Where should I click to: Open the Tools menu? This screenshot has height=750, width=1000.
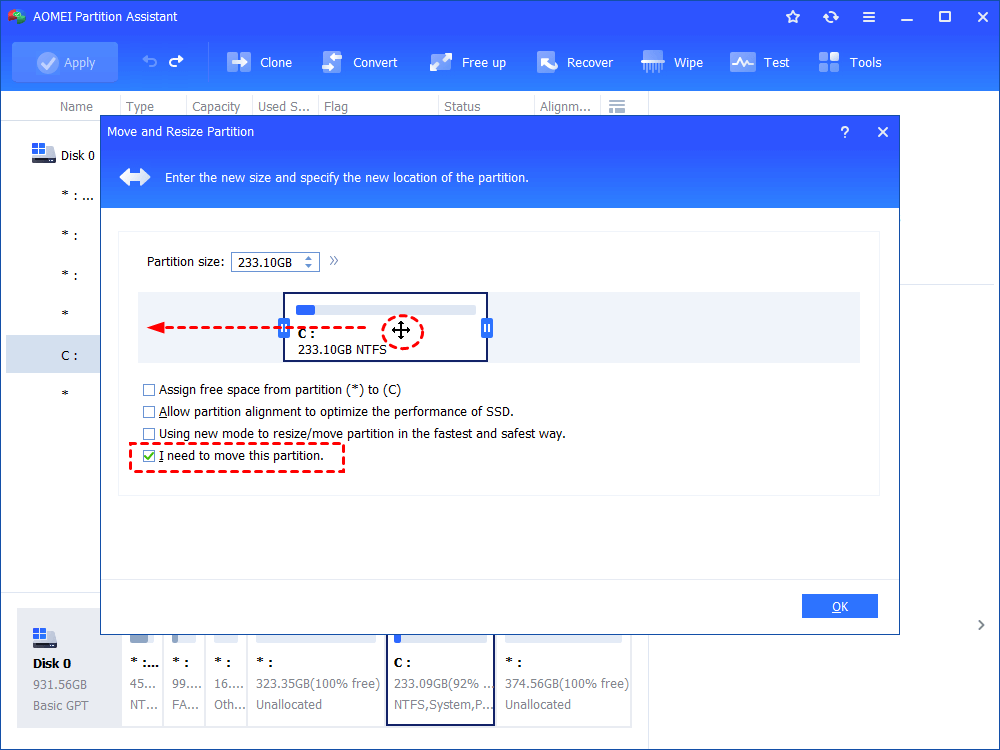(849, 62)
